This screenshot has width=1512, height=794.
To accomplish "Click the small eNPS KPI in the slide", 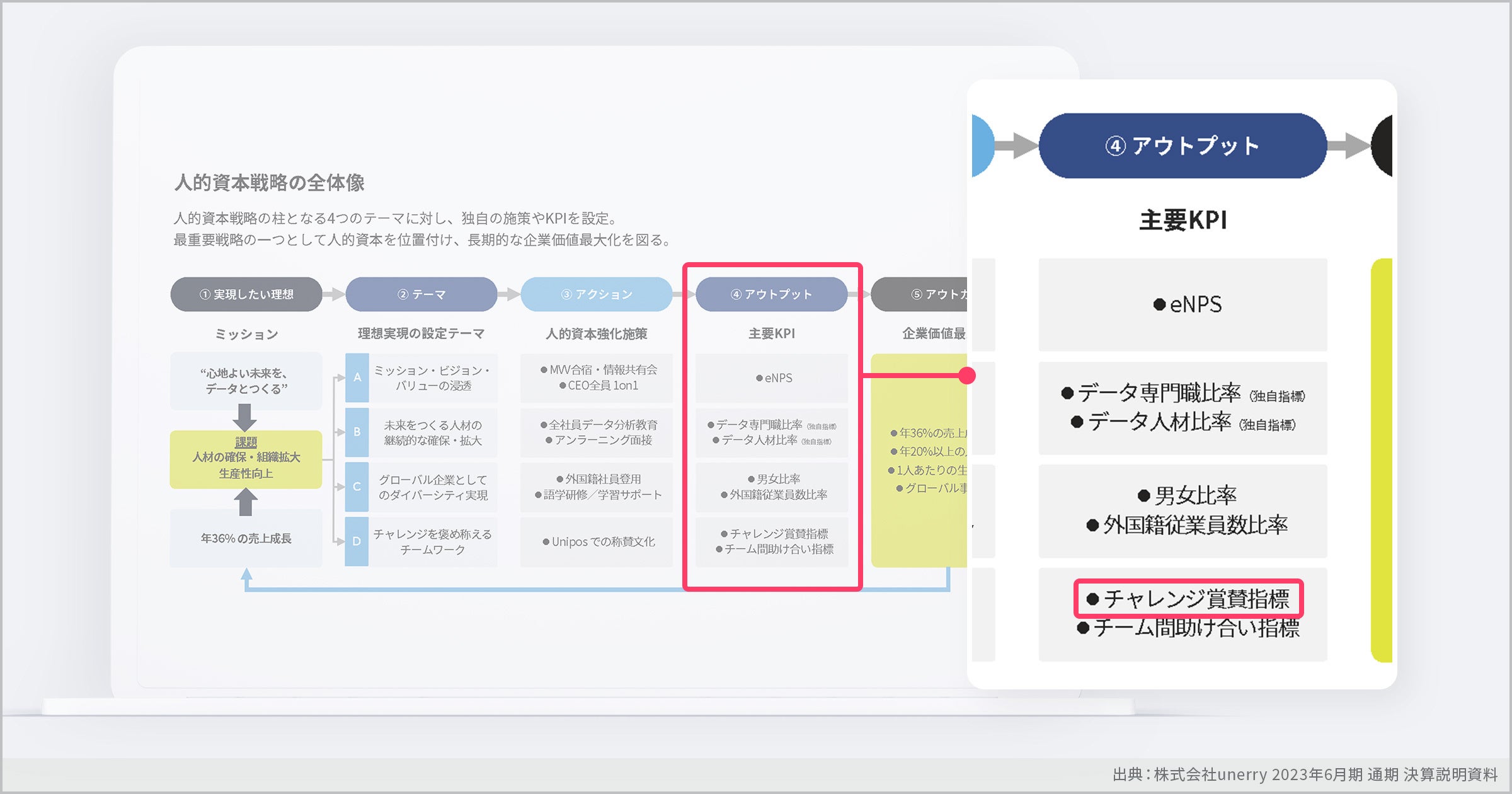I will 774,378.
